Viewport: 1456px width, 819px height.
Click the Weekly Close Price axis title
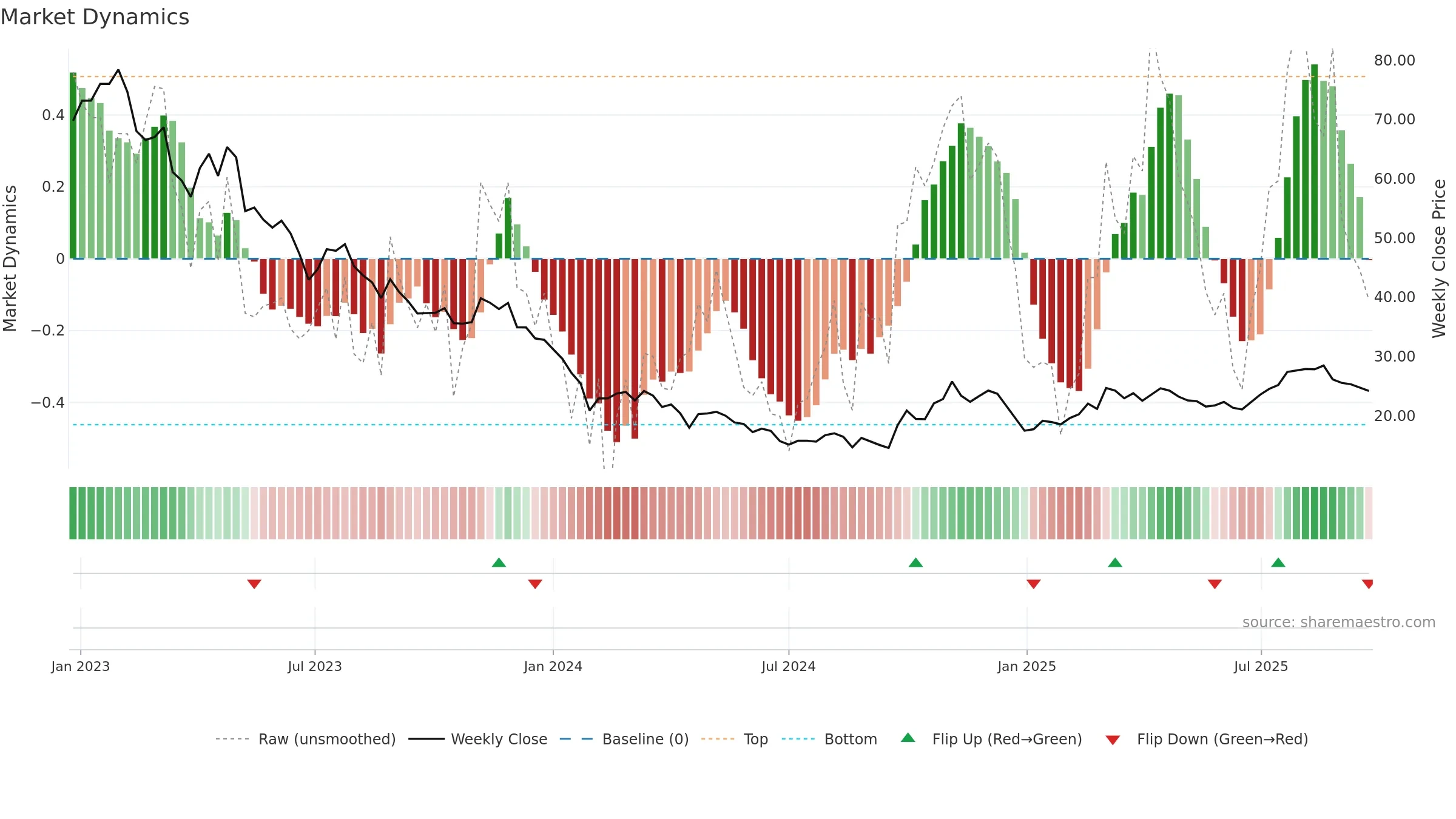[1439, 258]
